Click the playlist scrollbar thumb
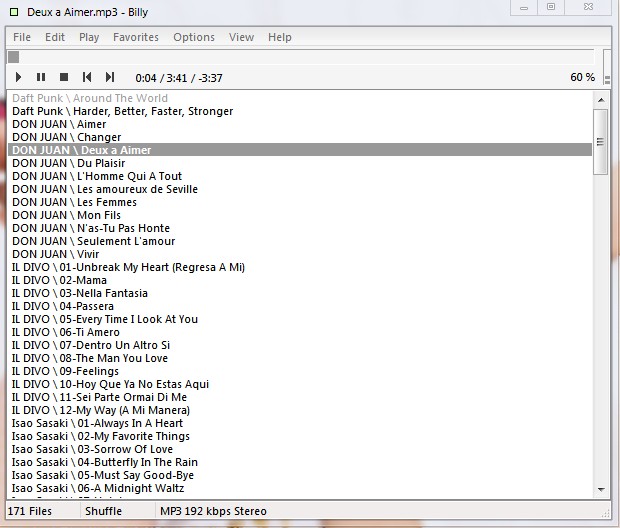620x528 pixels. coord(600,142)
